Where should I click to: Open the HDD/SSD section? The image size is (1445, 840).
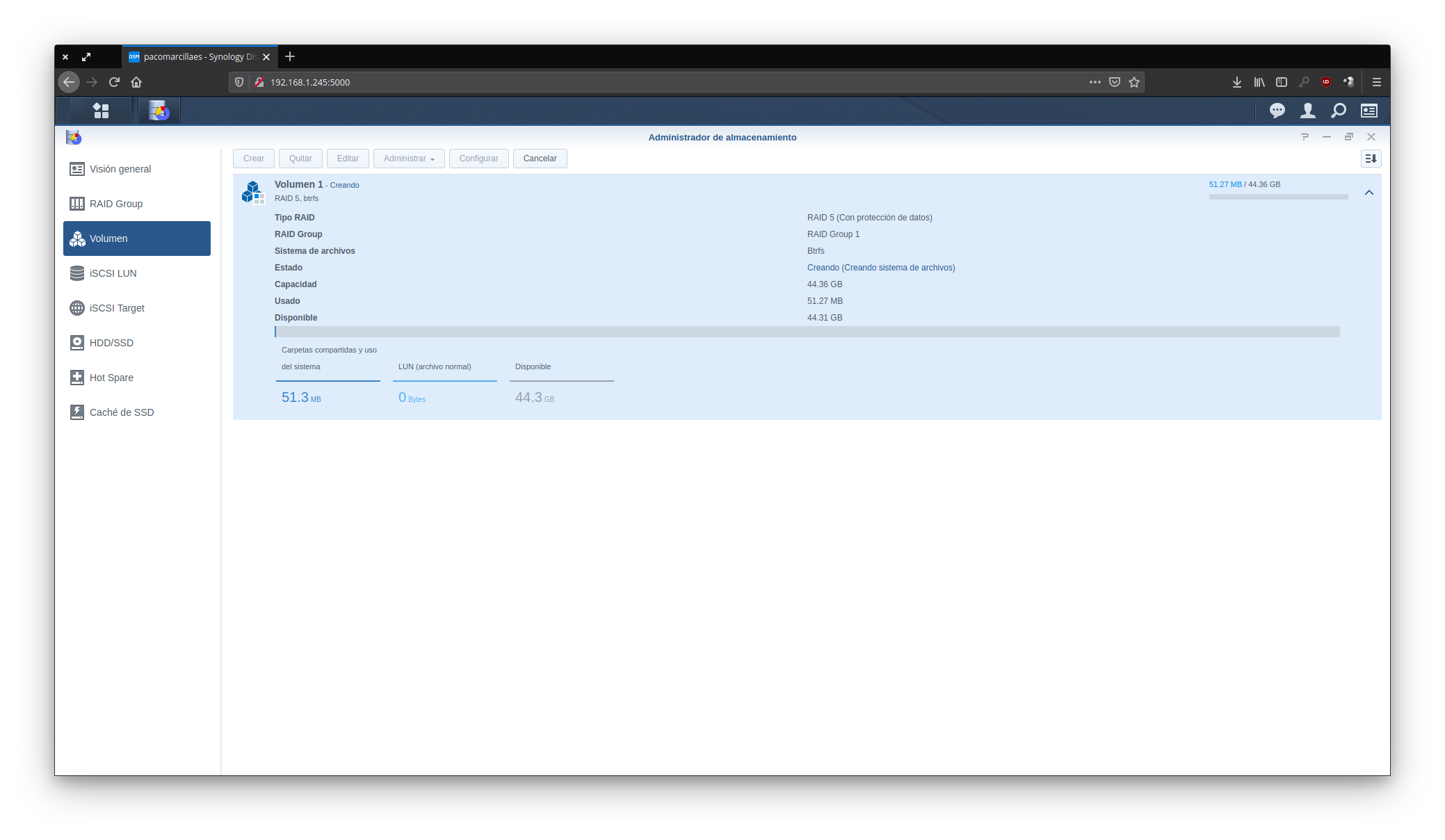[x=111, y=343]
